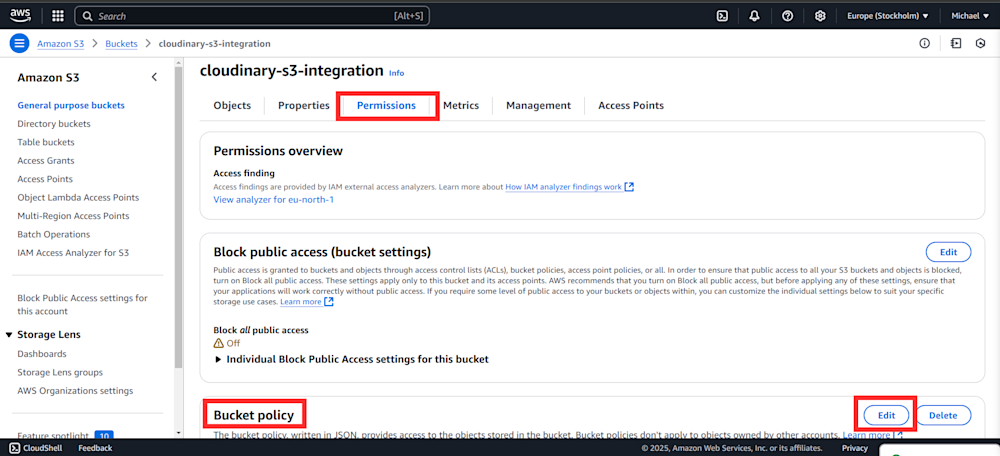
Task: Open Access Points in sidebar
Action: (x=45, y=179)
